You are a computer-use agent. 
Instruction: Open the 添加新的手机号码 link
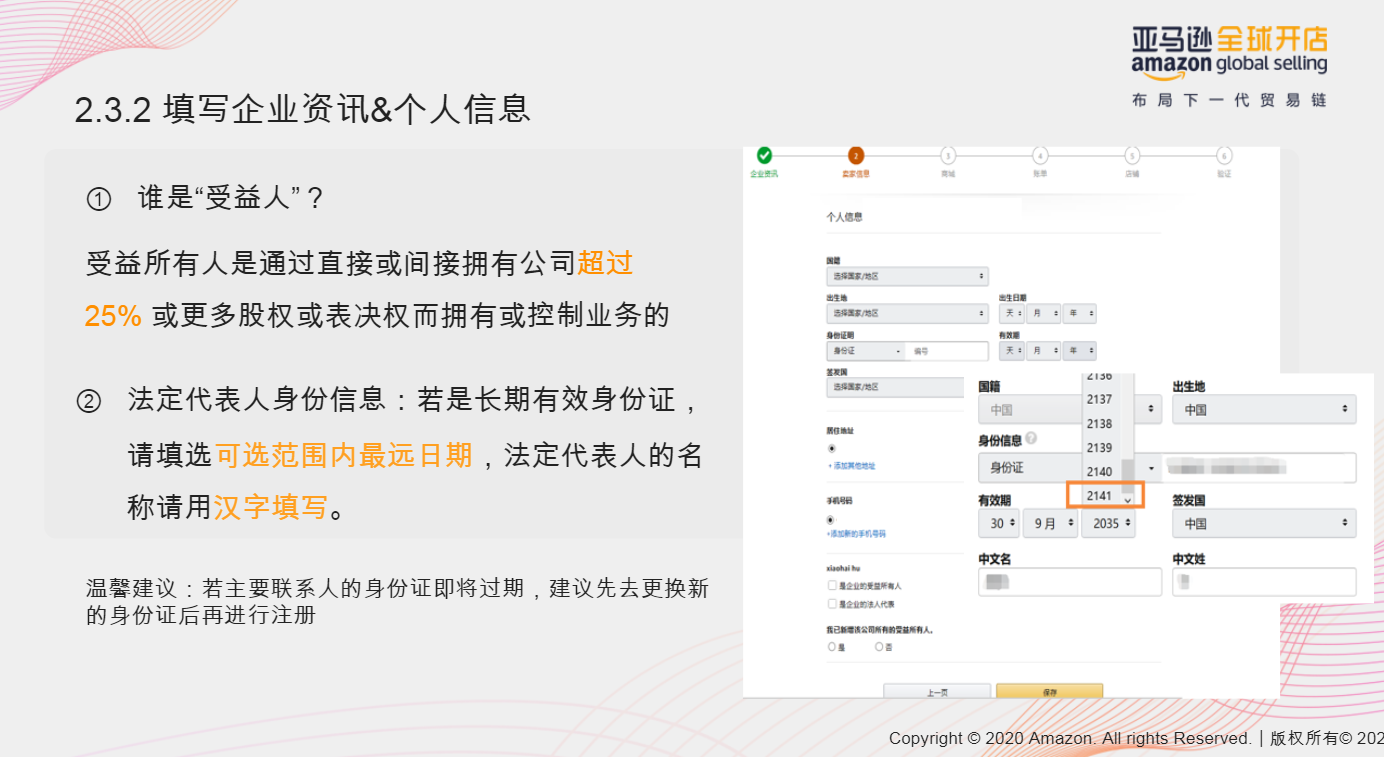pyautogui.click(x=856, y=534)
